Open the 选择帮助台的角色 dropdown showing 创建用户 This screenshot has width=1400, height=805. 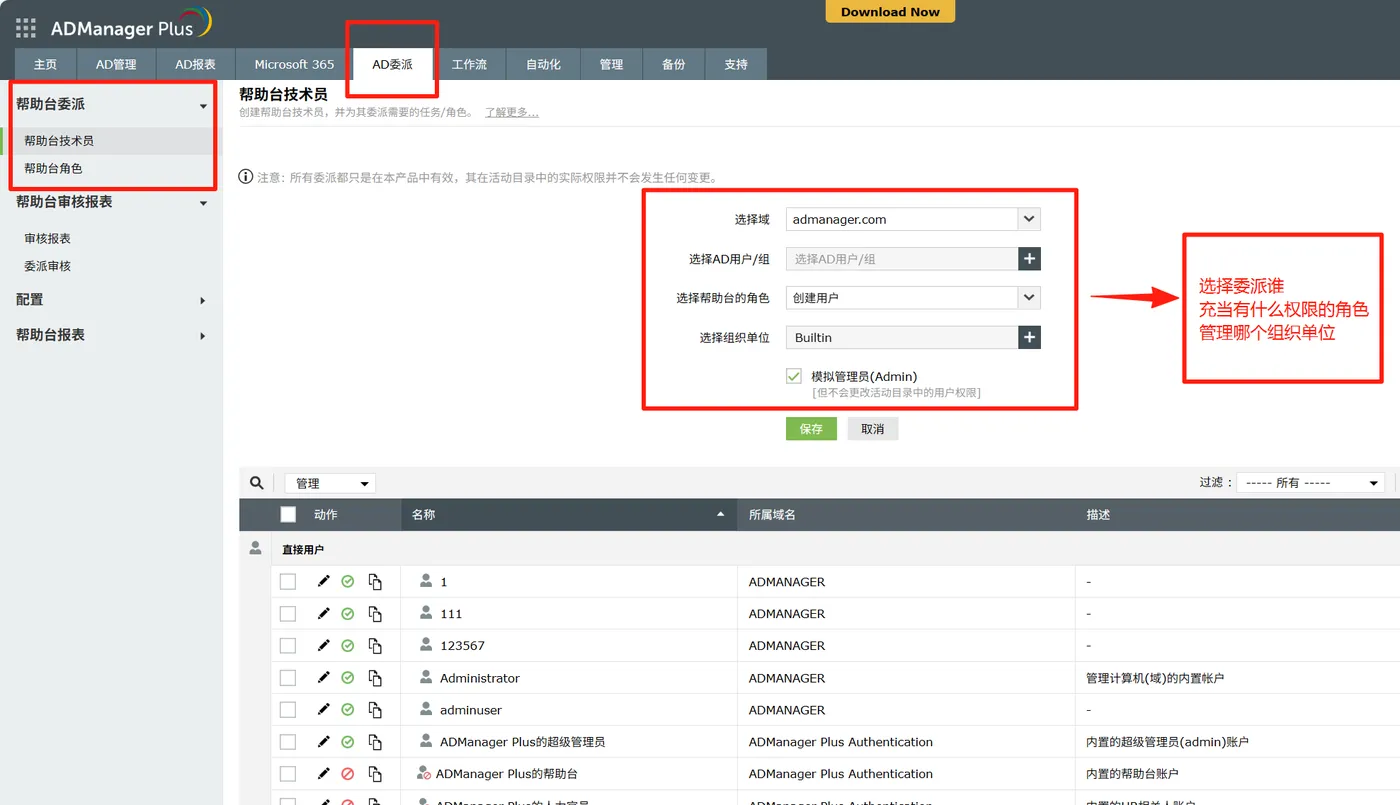pyautogui.click(x=913, y=298)
